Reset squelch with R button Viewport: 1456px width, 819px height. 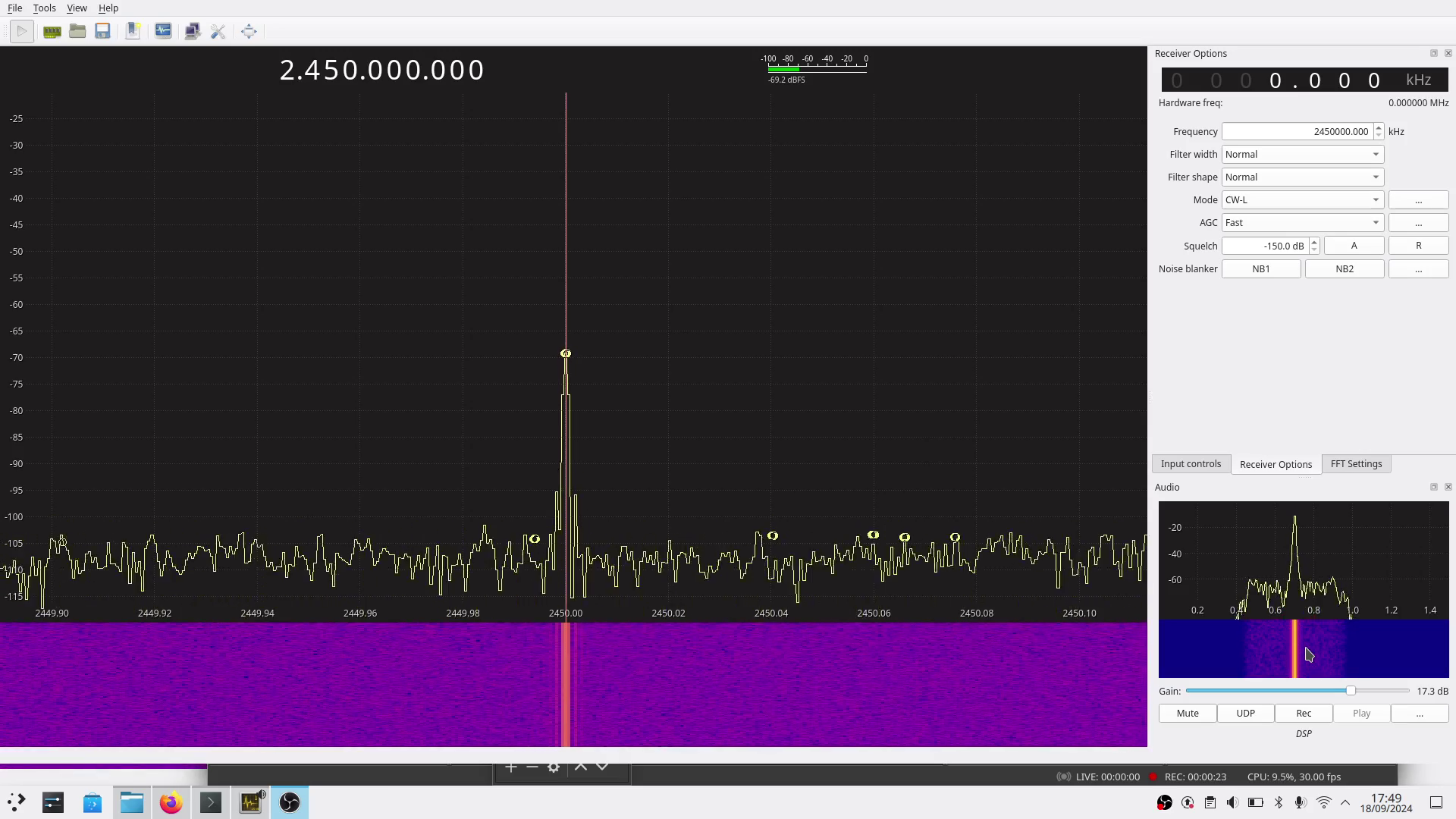click(1419, 246)
